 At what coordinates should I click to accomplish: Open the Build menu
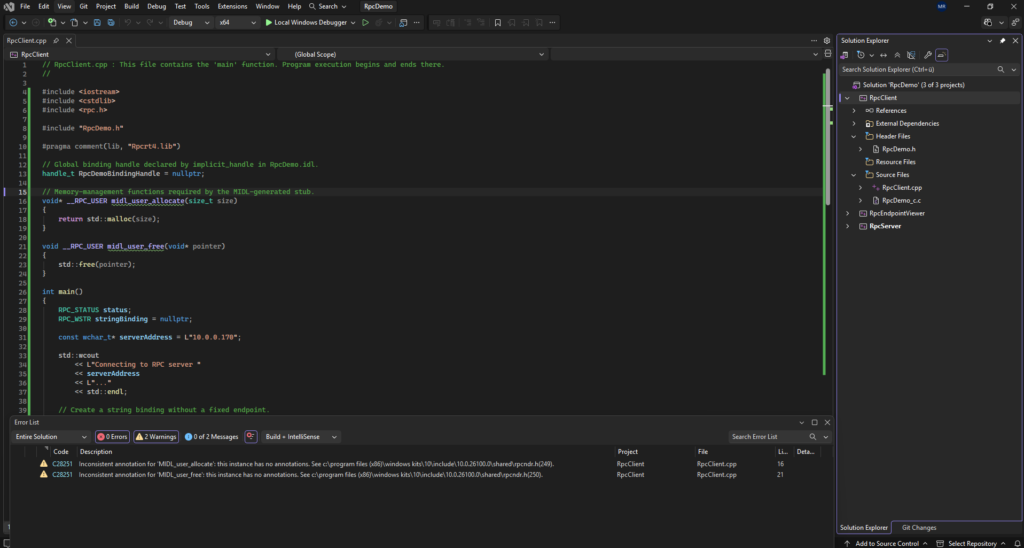pyautogui.click(x=131, y=6)
